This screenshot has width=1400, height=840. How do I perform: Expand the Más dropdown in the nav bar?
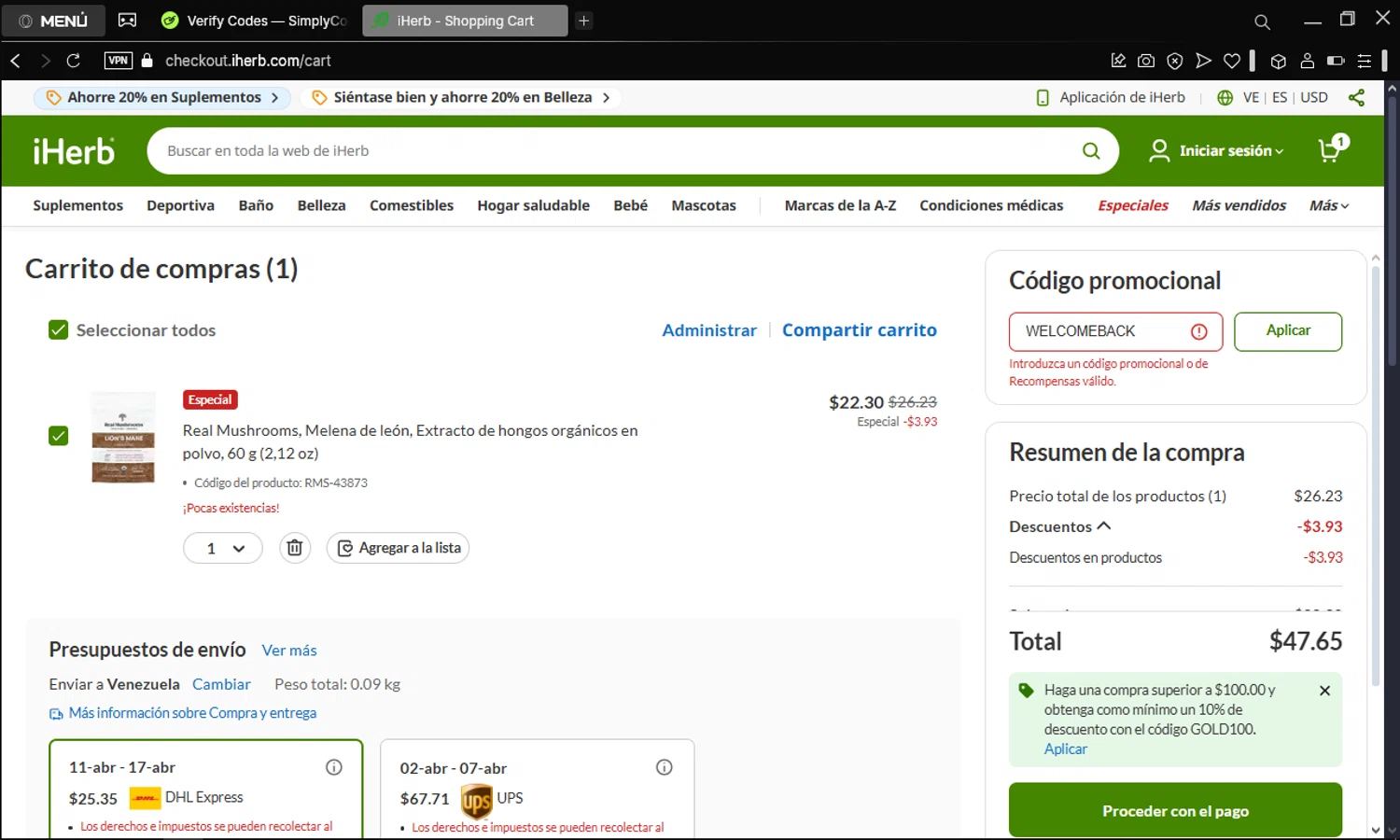(x=1329, y=205)
